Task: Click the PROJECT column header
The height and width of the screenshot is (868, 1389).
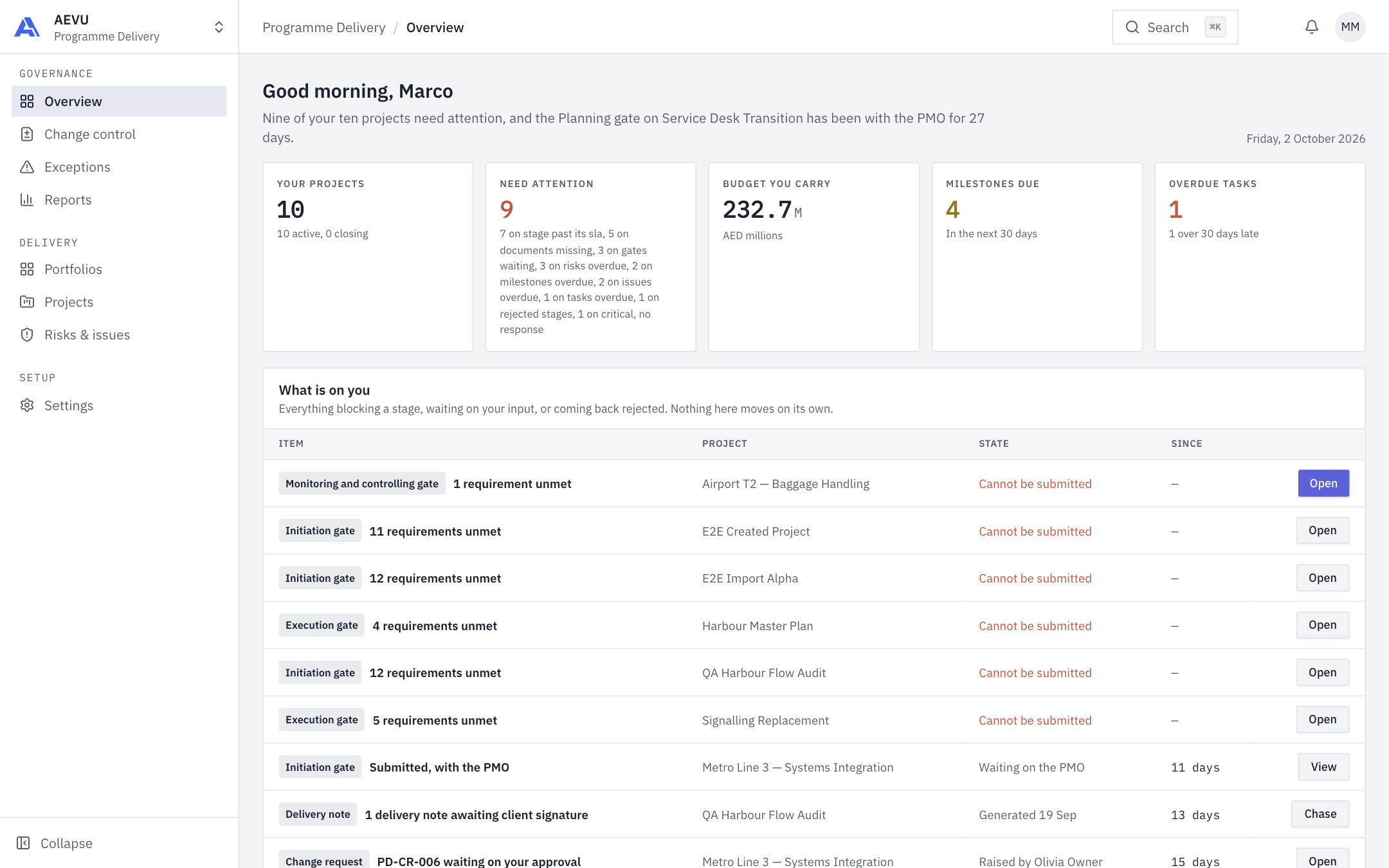Action: pos(724,444)
